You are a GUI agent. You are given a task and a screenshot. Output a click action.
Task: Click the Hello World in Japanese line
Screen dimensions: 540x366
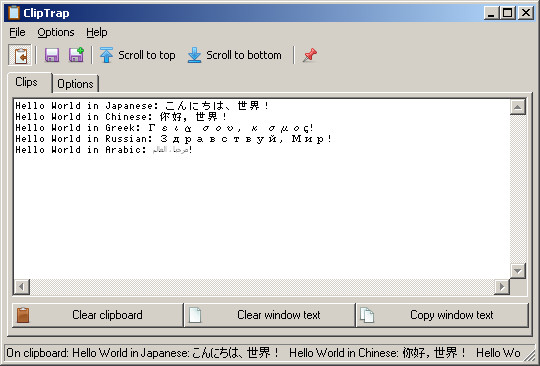pos(142,105)
